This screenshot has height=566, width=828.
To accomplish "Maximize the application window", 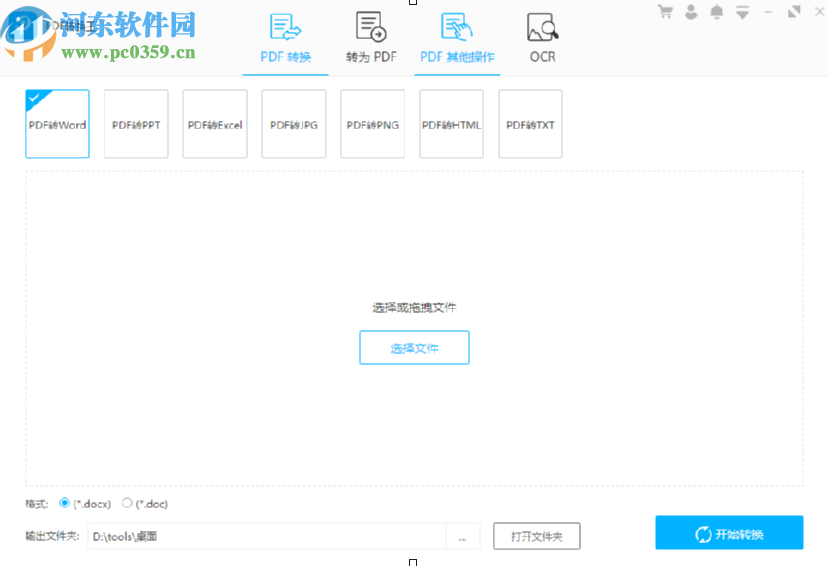I will pos(794,11).
